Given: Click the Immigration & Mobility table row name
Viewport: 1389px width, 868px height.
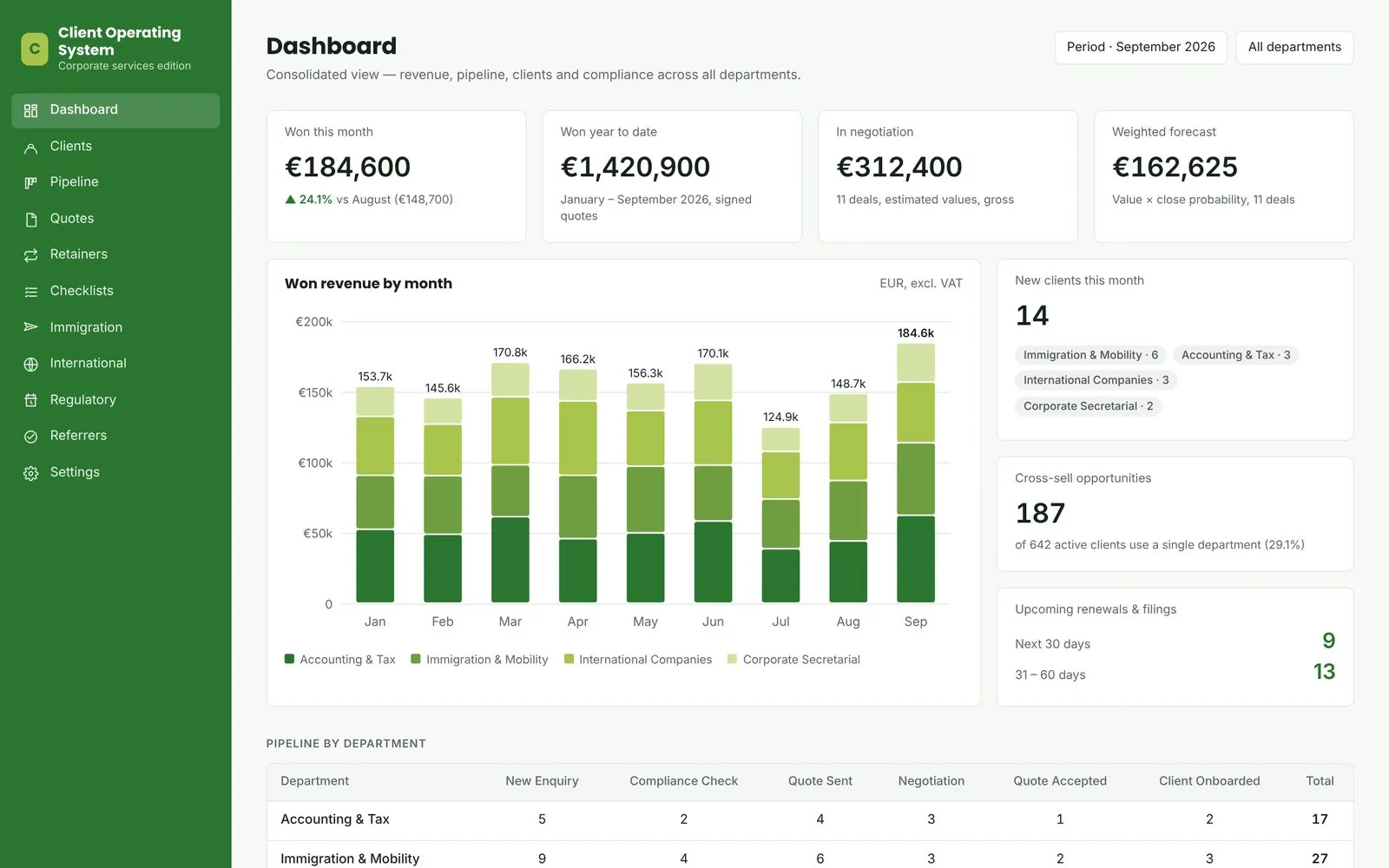Looking at the screenshot, I should pos(350,858).
